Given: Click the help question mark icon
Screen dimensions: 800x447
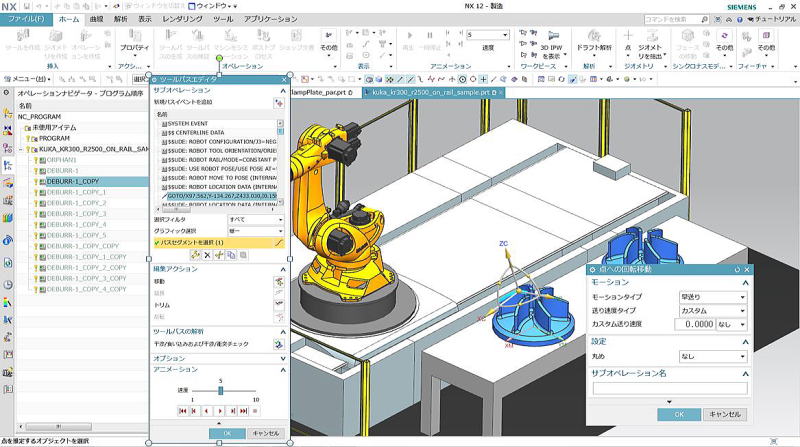Looking at the screenshot, I should pyautogui.click(x=740, y=19).
